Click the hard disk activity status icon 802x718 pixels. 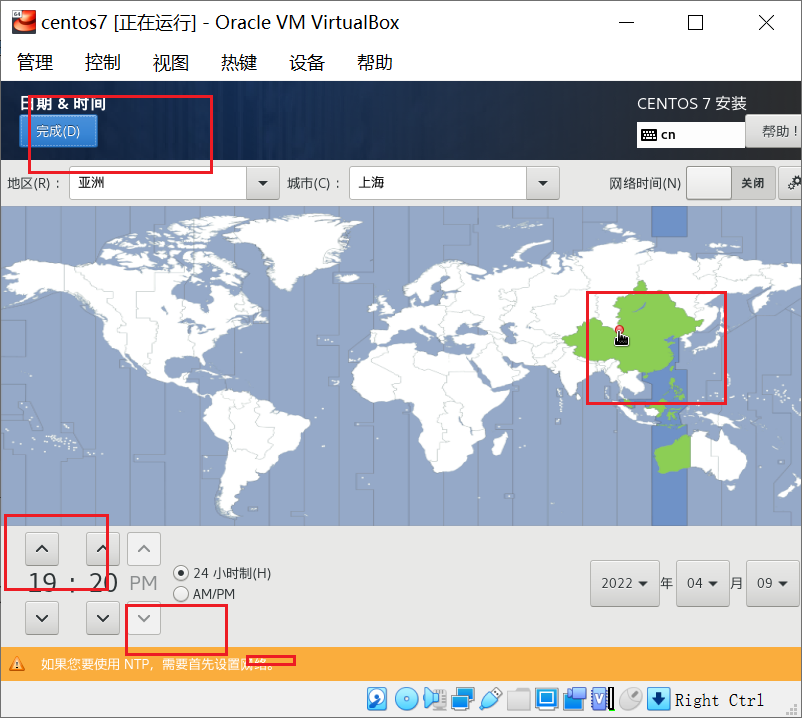[377, 699]
